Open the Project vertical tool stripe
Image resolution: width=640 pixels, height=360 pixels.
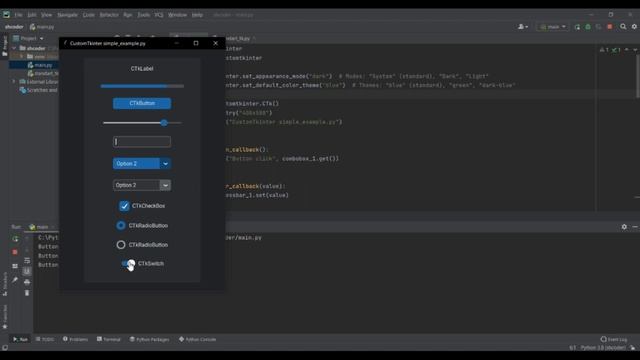(x=5, y=46)
